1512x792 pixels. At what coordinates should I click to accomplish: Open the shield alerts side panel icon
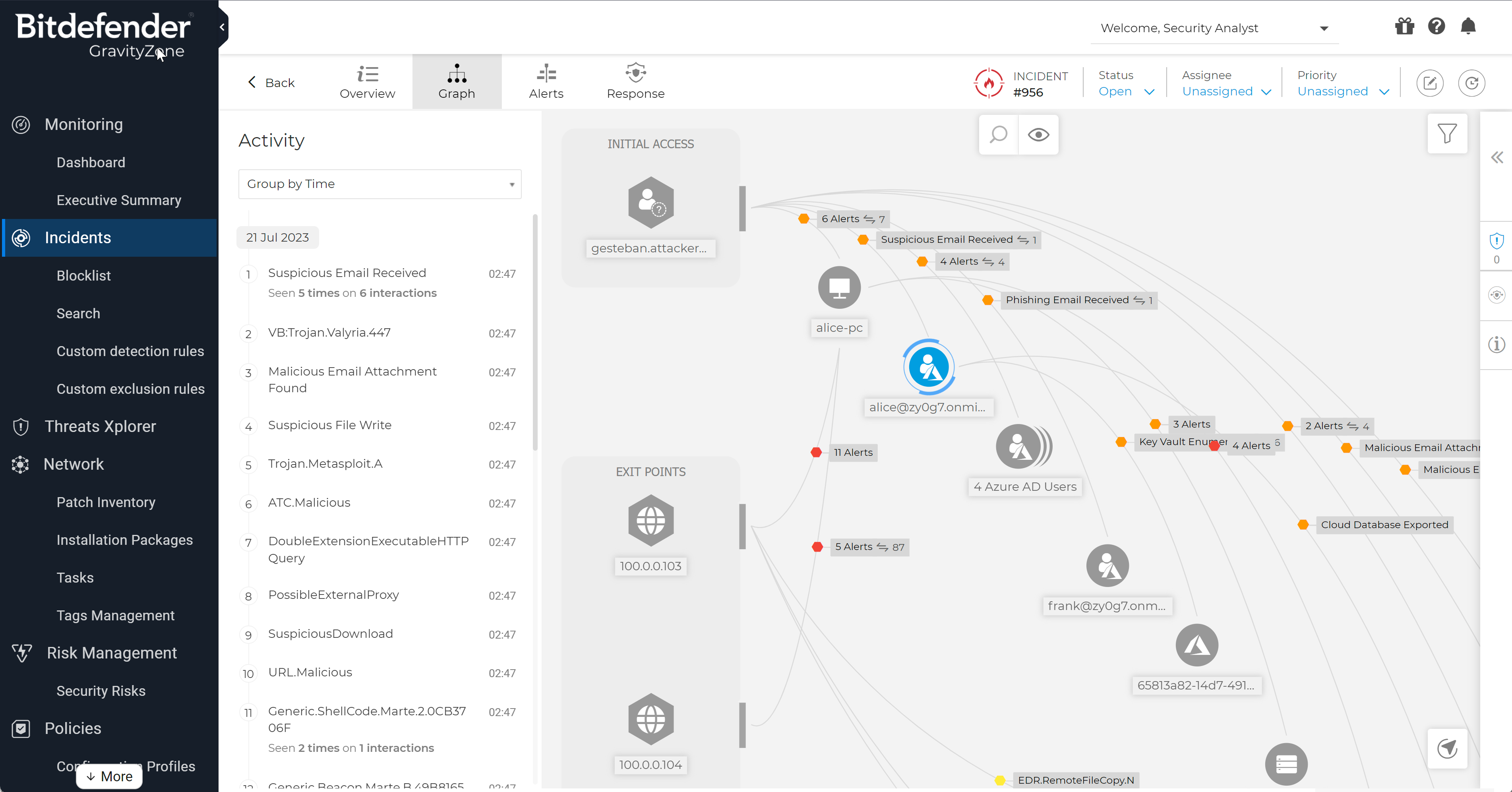1496,241
